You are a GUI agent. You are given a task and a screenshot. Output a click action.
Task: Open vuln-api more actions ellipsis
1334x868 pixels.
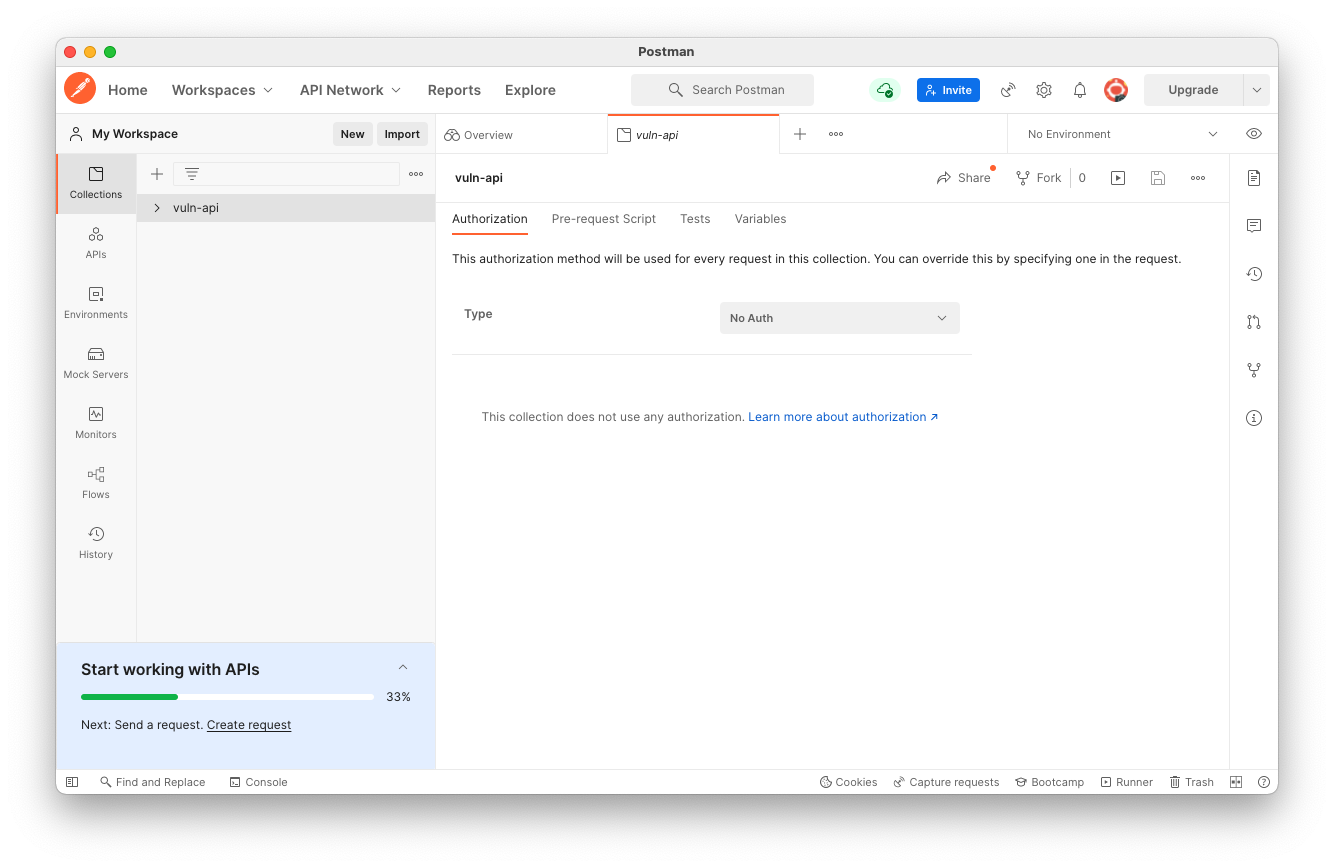(1198, 178)
